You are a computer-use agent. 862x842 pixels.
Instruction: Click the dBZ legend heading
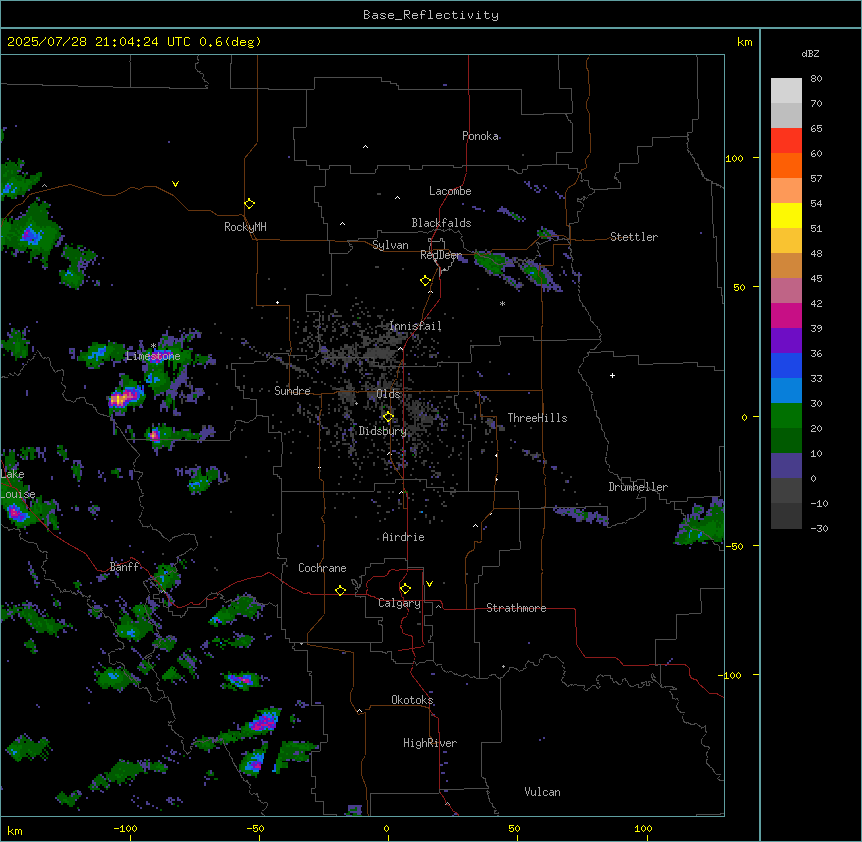point(810,53)
